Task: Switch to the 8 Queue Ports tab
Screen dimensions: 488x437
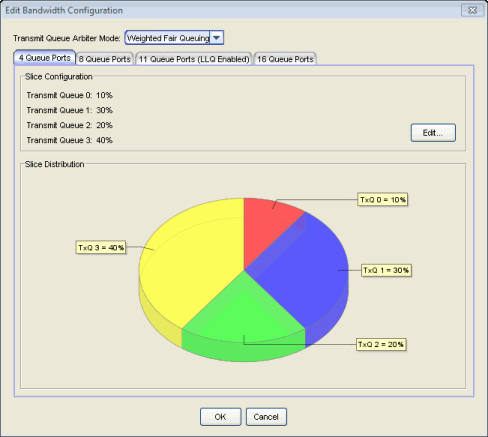Action: (x=105, y=59)
